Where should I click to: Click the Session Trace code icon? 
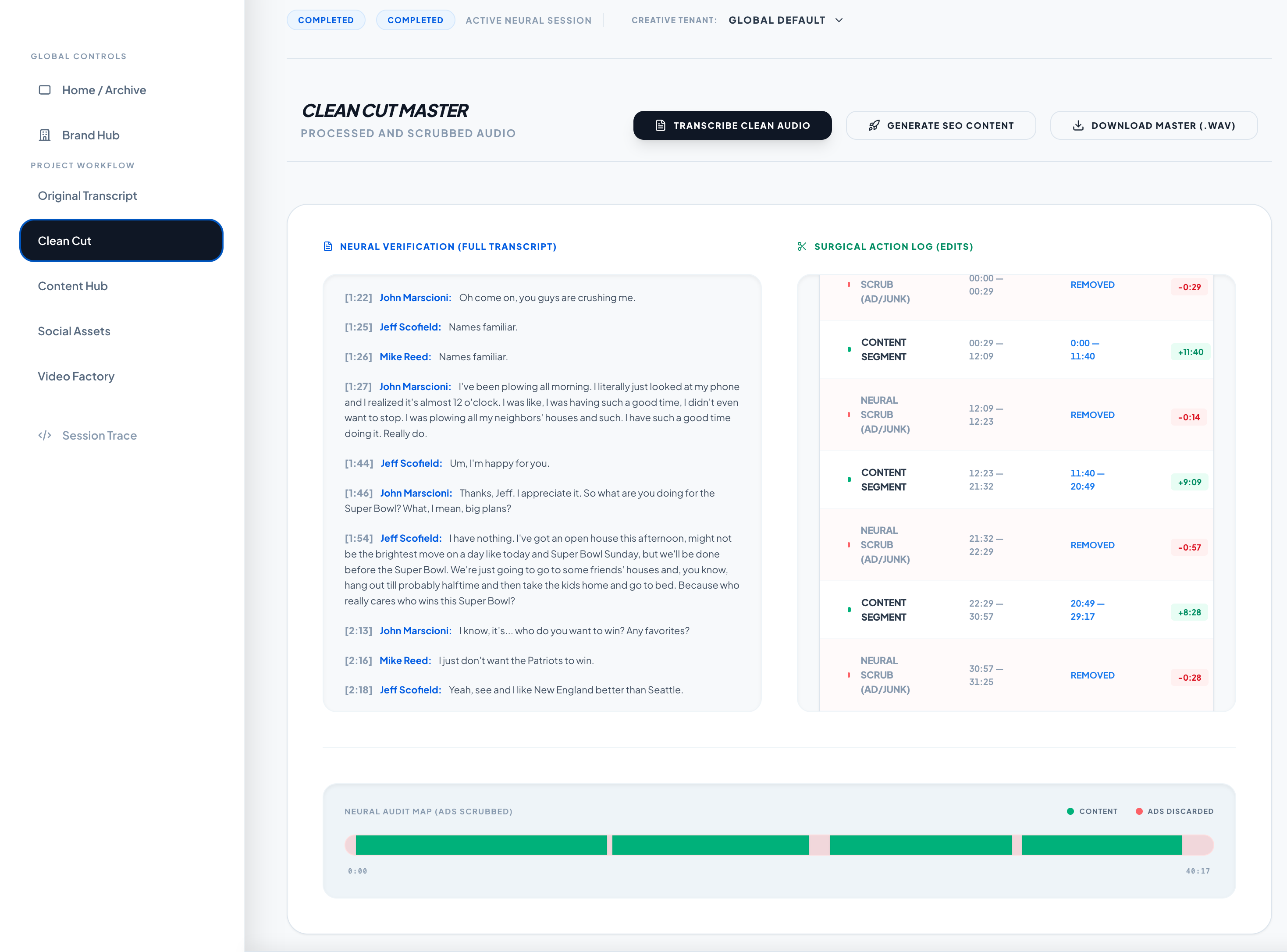click(x=44, y=436)
